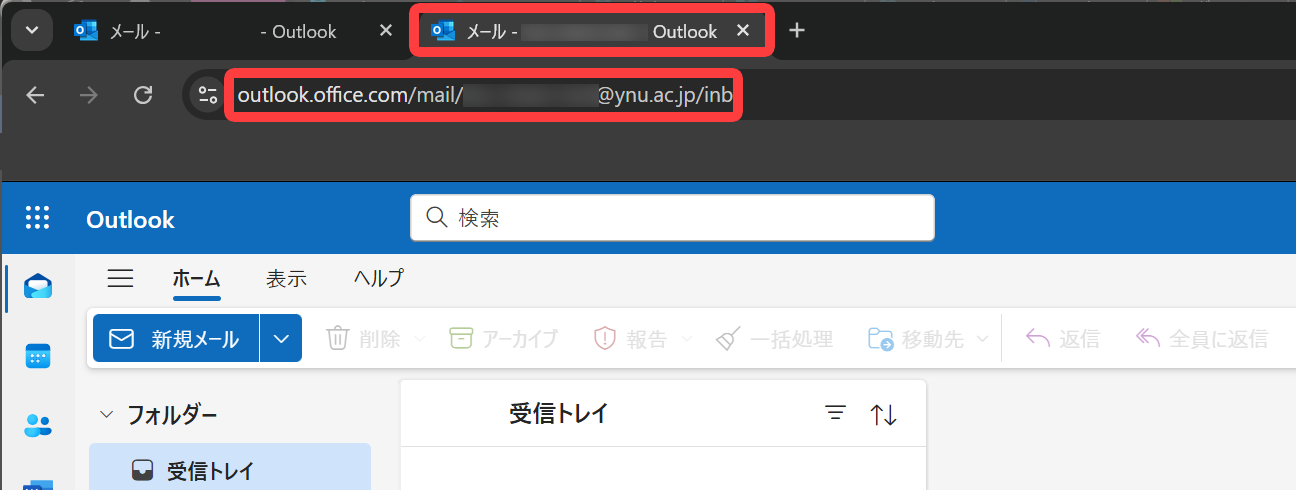1296x490 pixels.
Task: Click the Sweep (一括処理) broom button
Action: click(x=775, y=339)
